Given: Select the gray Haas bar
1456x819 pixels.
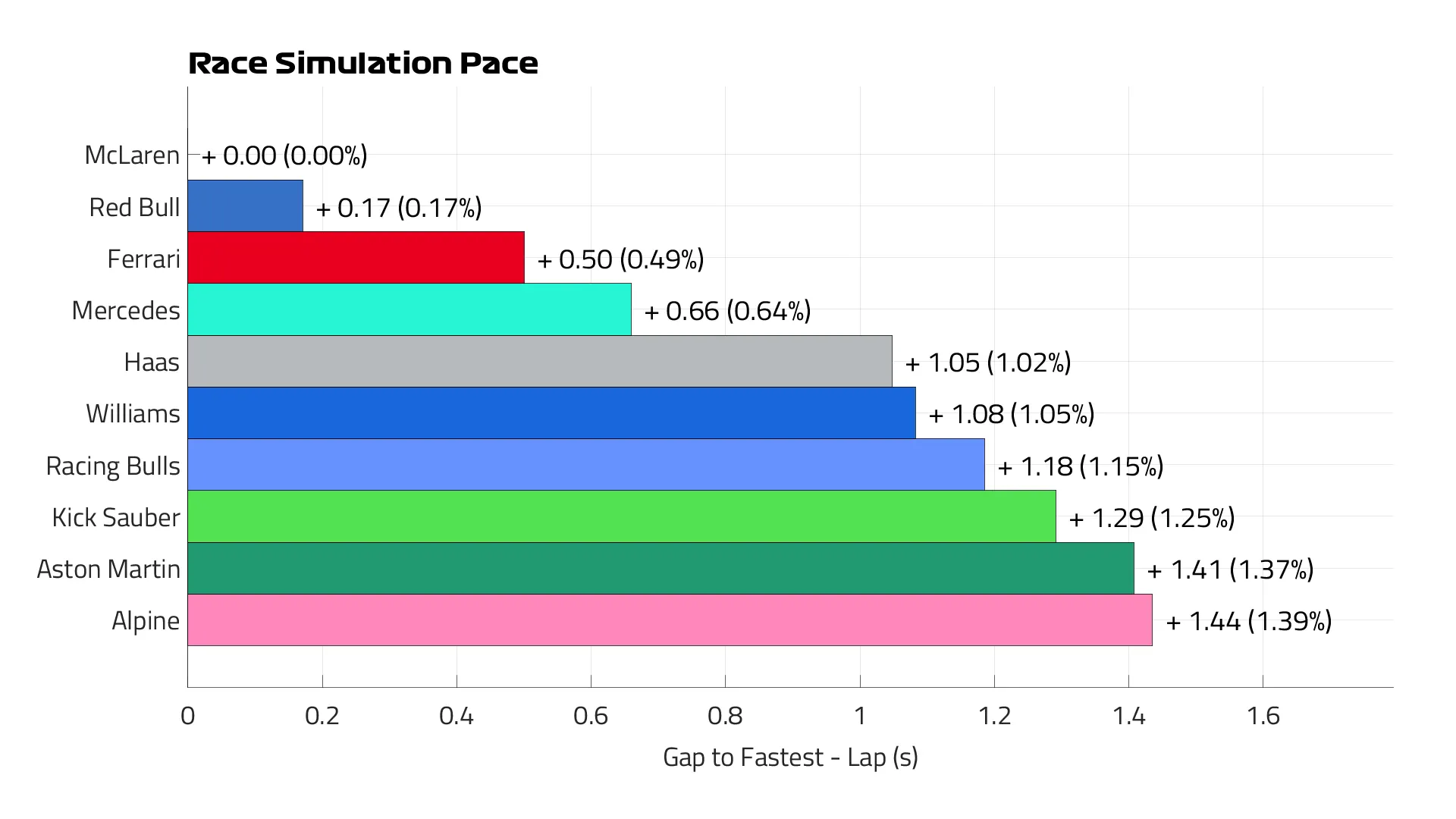Looking at the screenshot, I should [540, 362].
